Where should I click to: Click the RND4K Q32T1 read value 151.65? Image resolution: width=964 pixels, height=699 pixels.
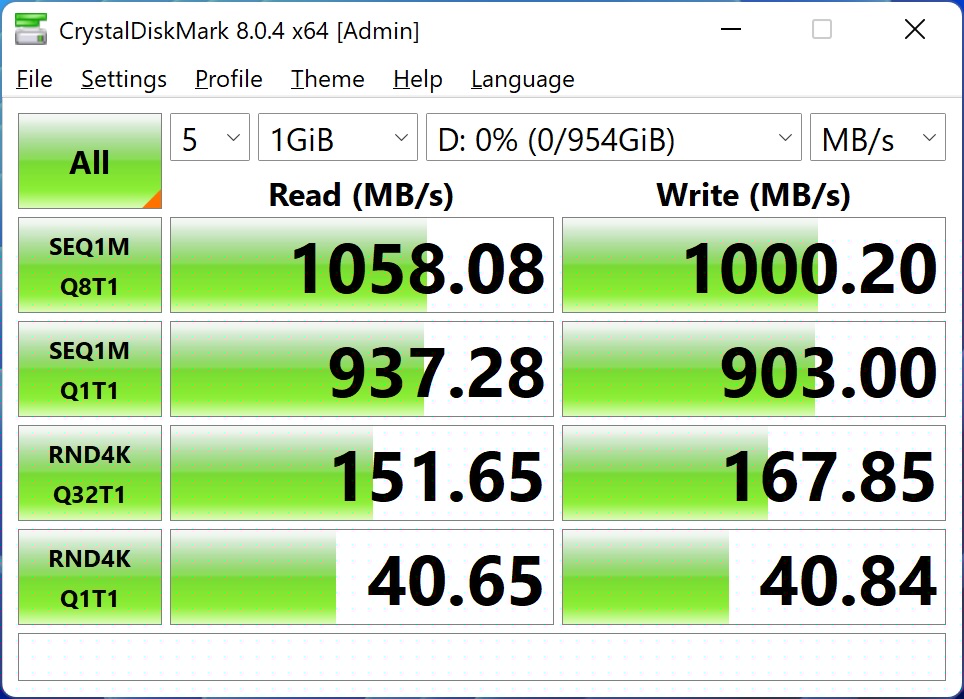362,473
